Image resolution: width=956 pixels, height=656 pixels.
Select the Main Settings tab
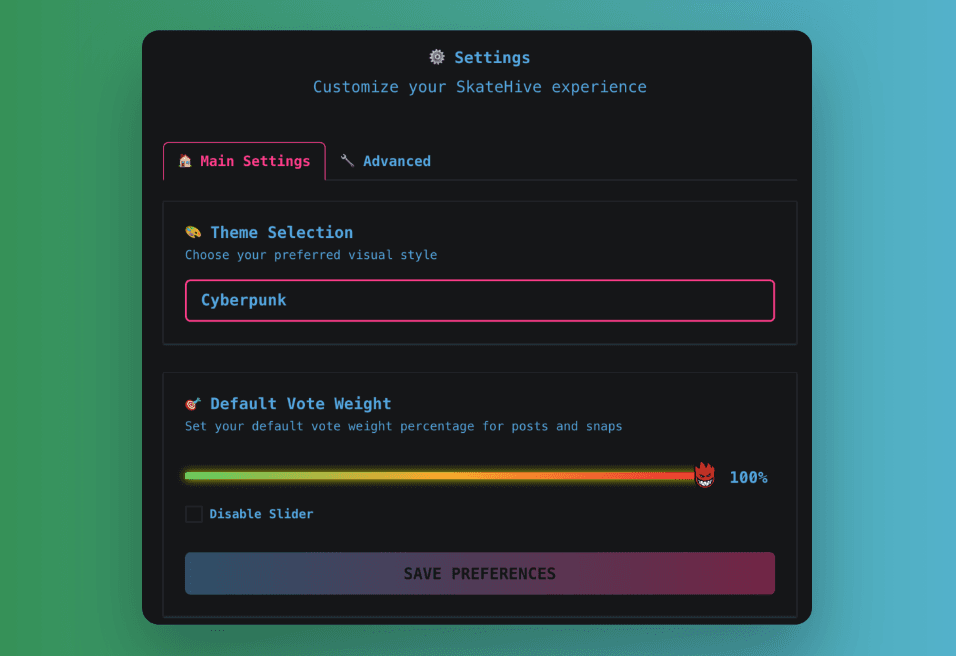(244, 161)
